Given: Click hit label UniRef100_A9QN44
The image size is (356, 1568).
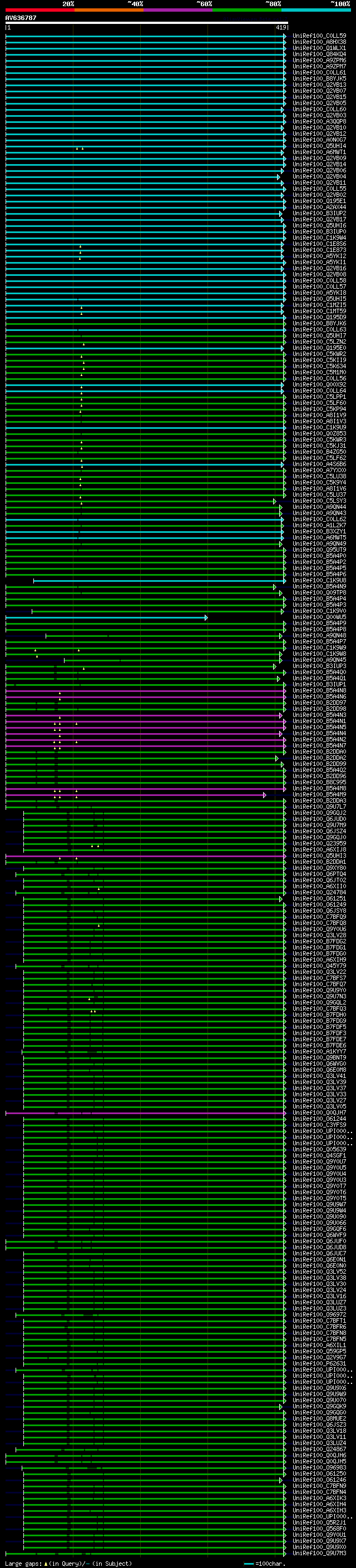Looking at the screenshot, I should tap(319, 507).
